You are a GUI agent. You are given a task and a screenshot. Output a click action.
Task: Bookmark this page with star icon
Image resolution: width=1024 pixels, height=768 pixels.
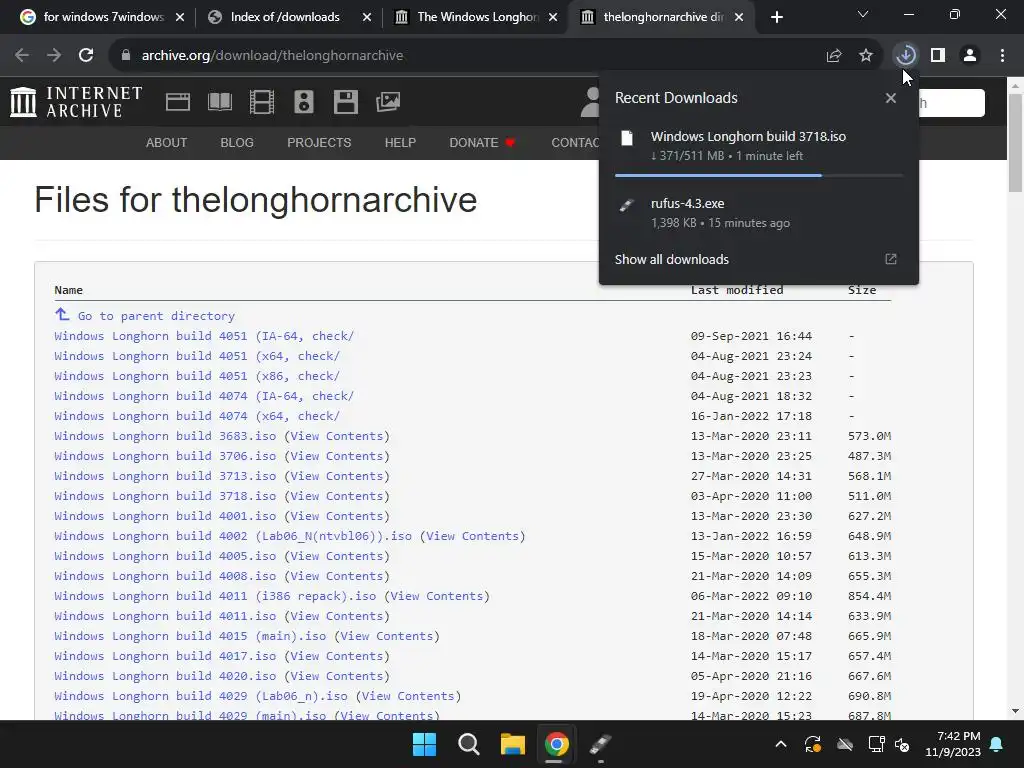point(866,56)
